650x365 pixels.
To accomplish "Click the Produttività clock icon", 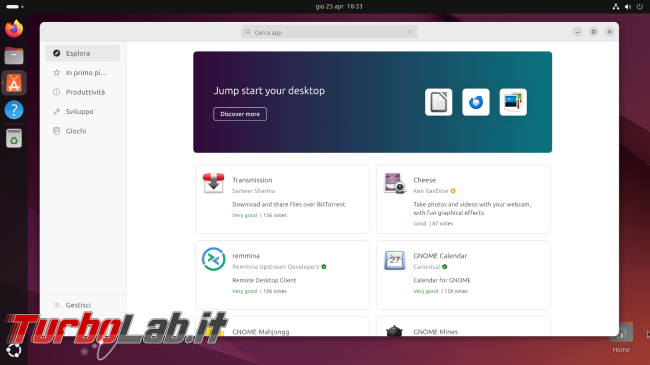I will pos(57,92).
